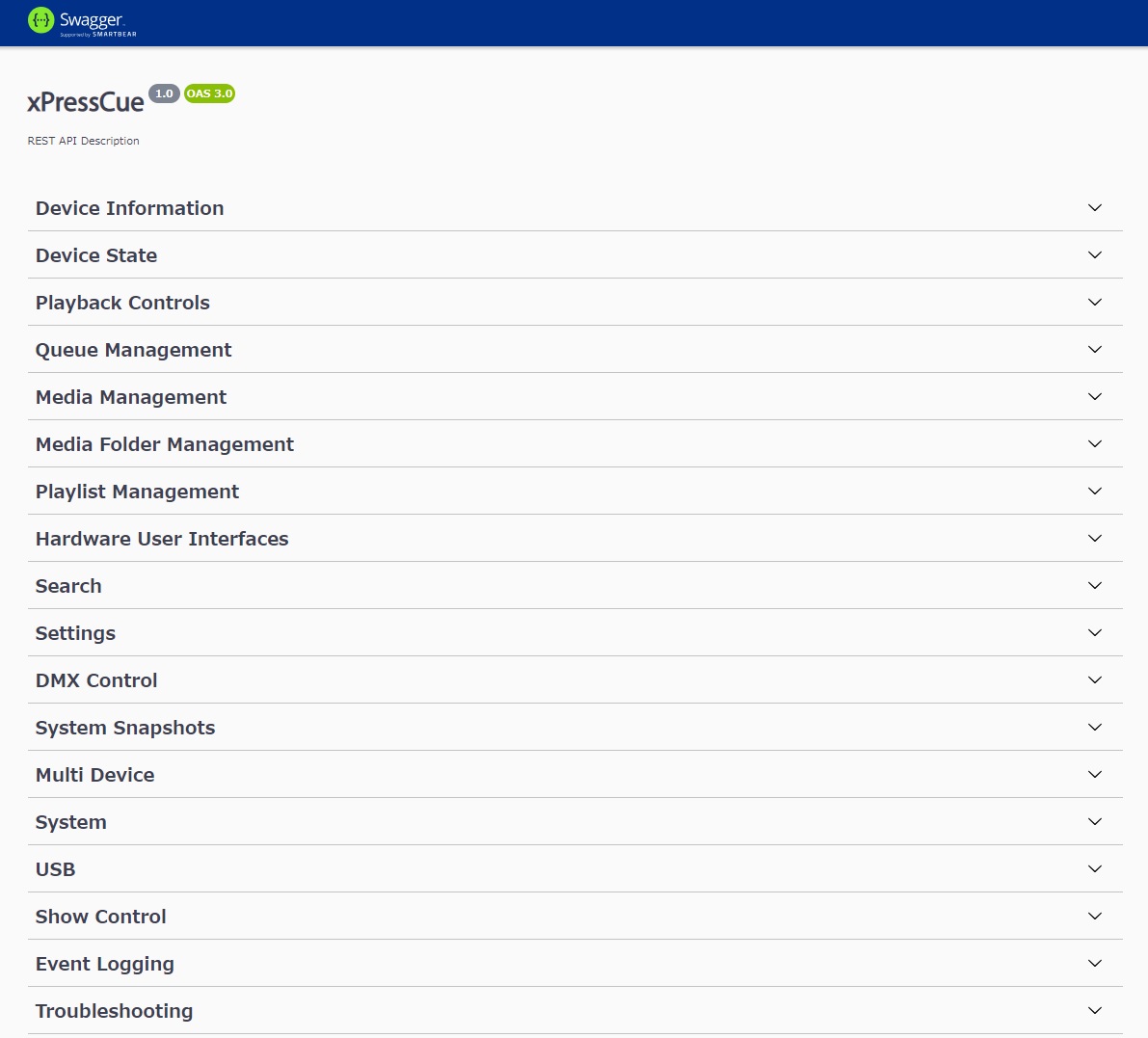Open the Media Management section title
The width and height of the screenshot is (1148, 1038).
point(131,397)
